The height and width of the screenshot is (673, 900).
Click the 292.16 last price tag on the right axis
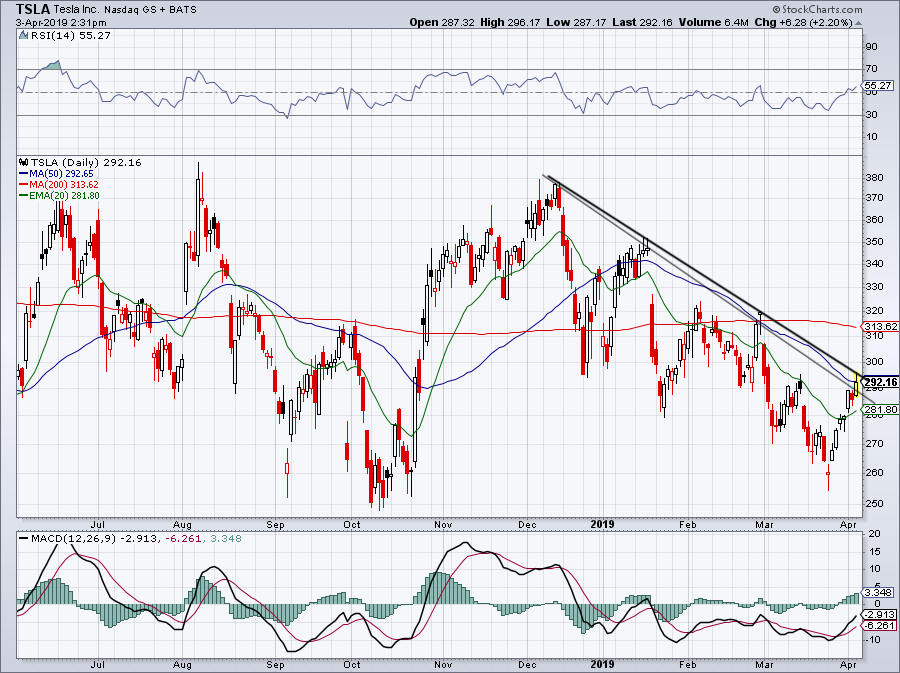coord(880,382)
